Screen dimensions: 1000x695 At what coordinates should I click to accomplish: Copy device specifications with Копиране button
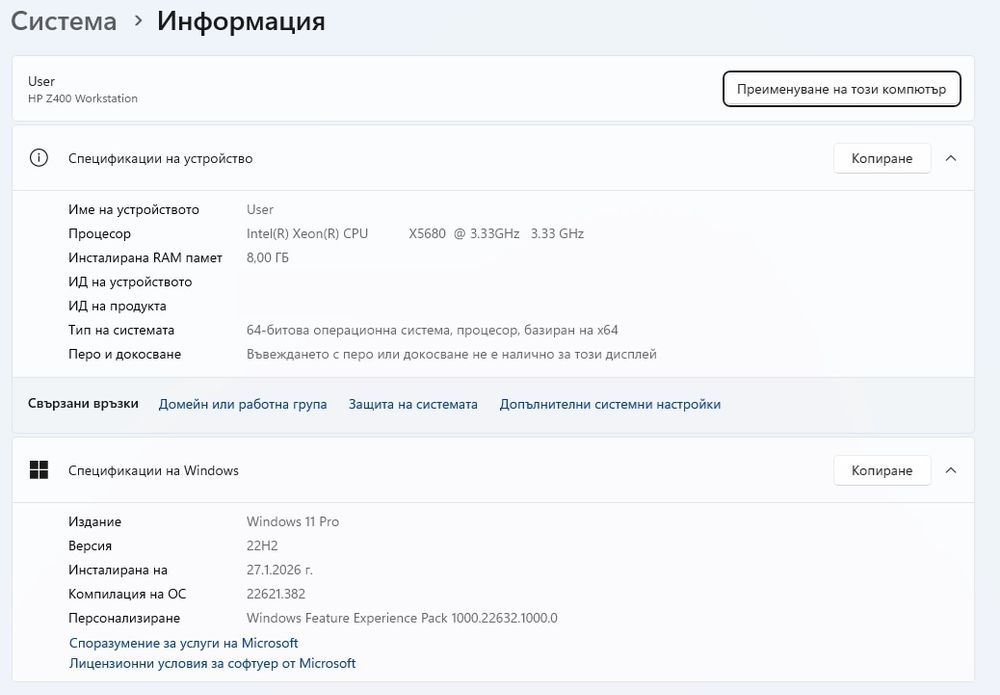[882, 158]
